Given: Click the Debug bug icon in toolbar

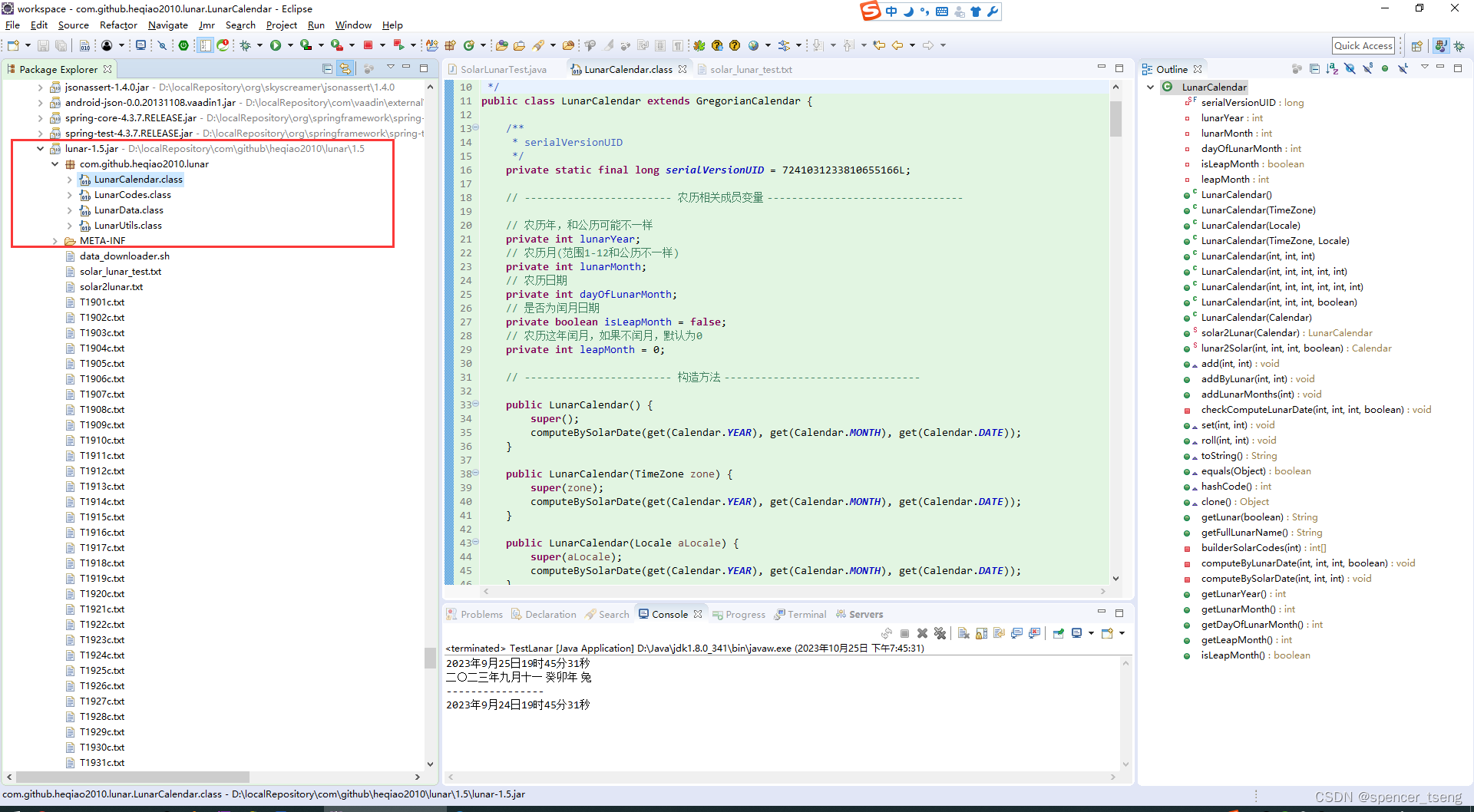Looking at the screenshot, I should coord(246,45).
